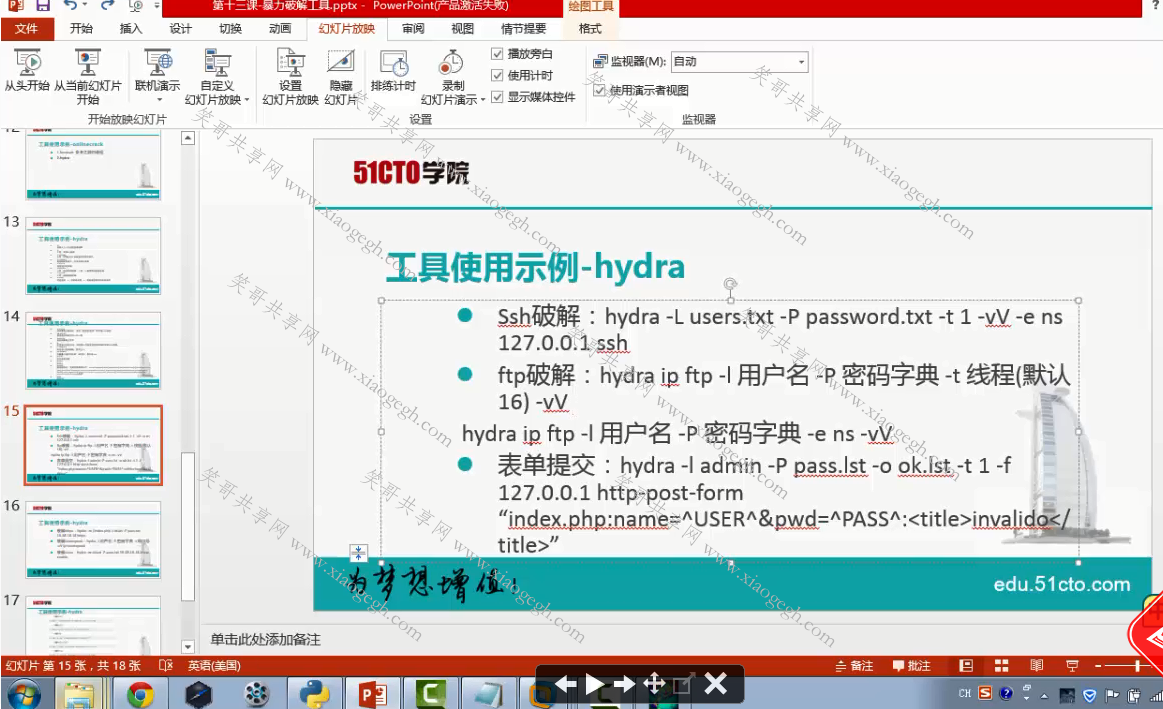
Task: Switch to 开始 (Home) tab
Action: coord(81,28)
